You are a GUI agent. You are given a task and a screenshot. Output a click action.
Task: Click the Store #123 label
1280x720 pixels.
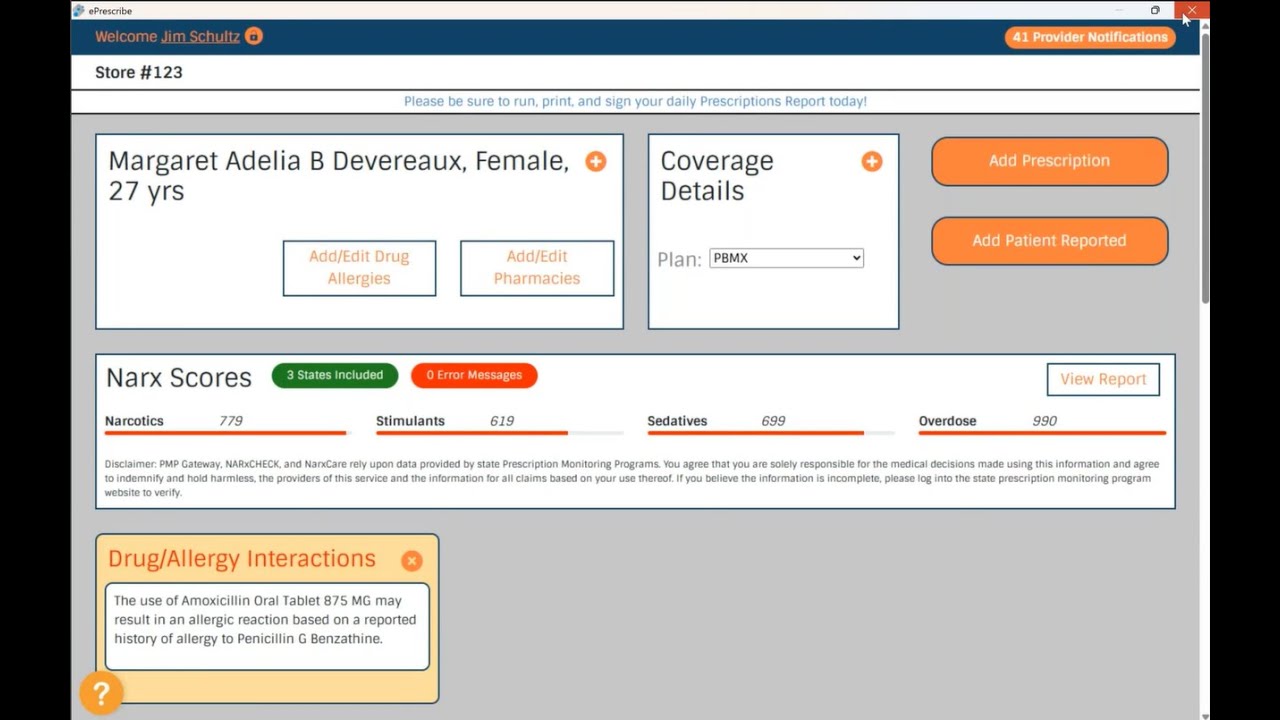[139, 72]
